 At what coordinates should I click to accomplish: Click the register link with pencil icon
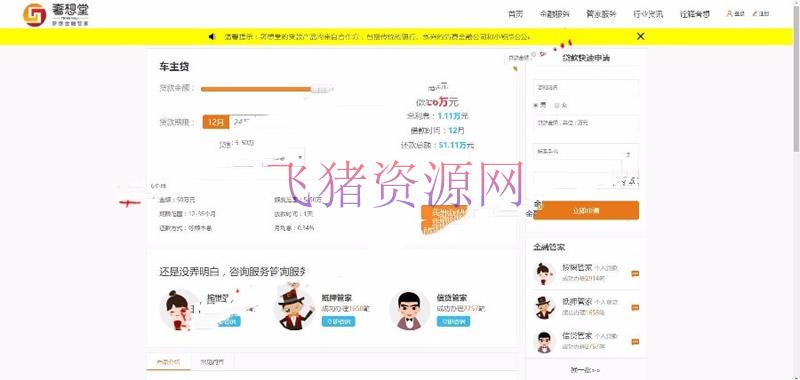point(761,14)
